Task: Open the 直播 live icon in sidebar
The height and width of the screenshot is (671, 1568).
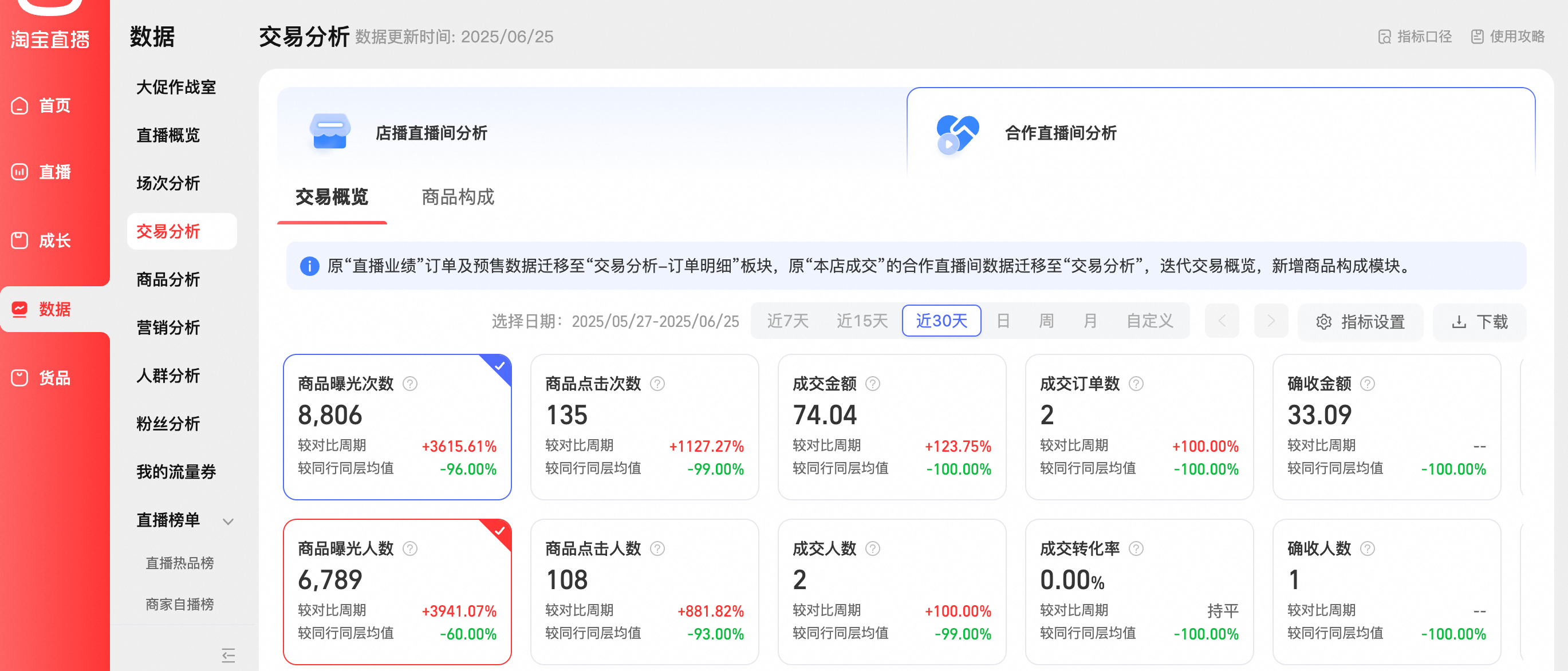Action: pos(19,172)
